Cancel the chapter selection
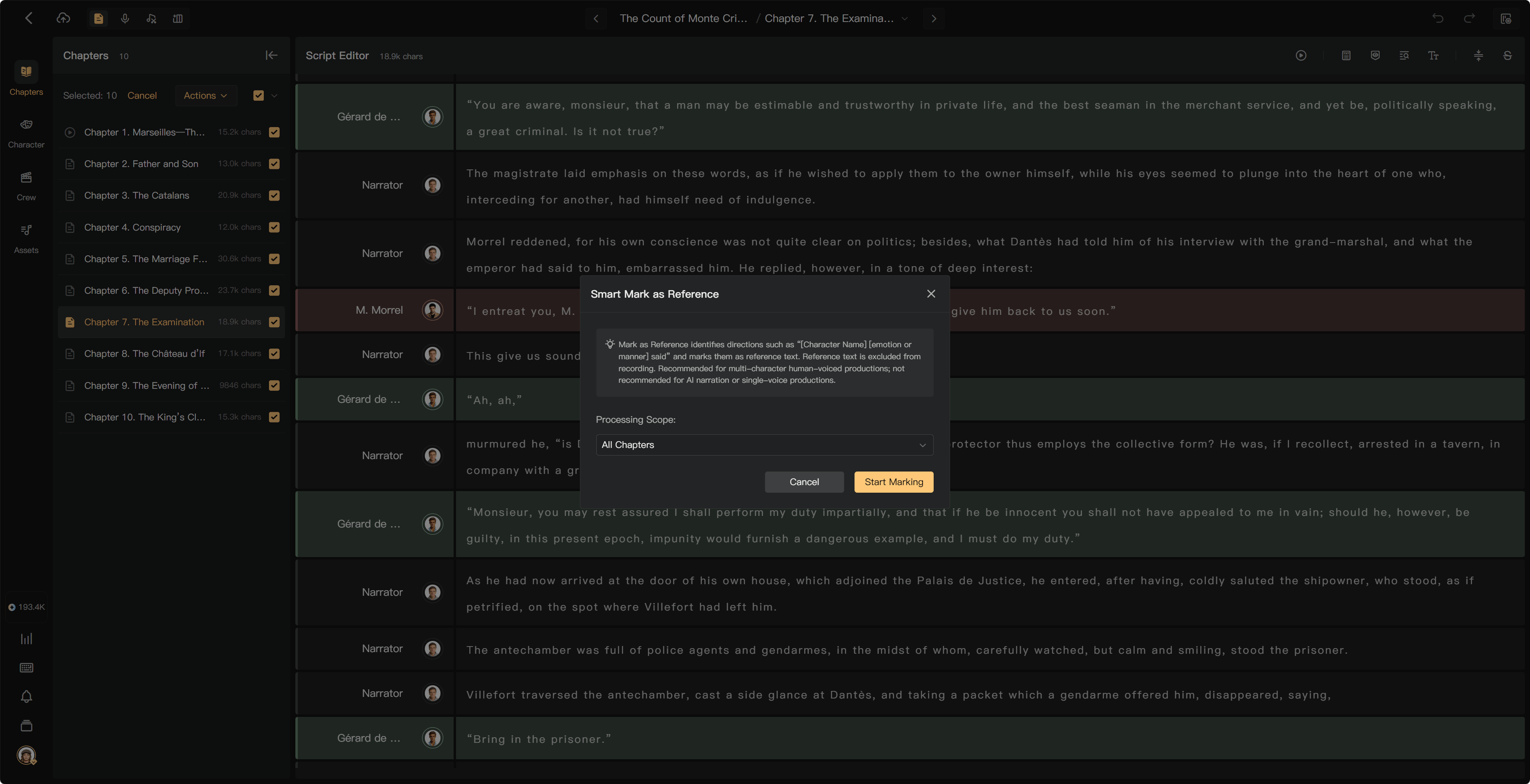 click(x=142, y=95)
